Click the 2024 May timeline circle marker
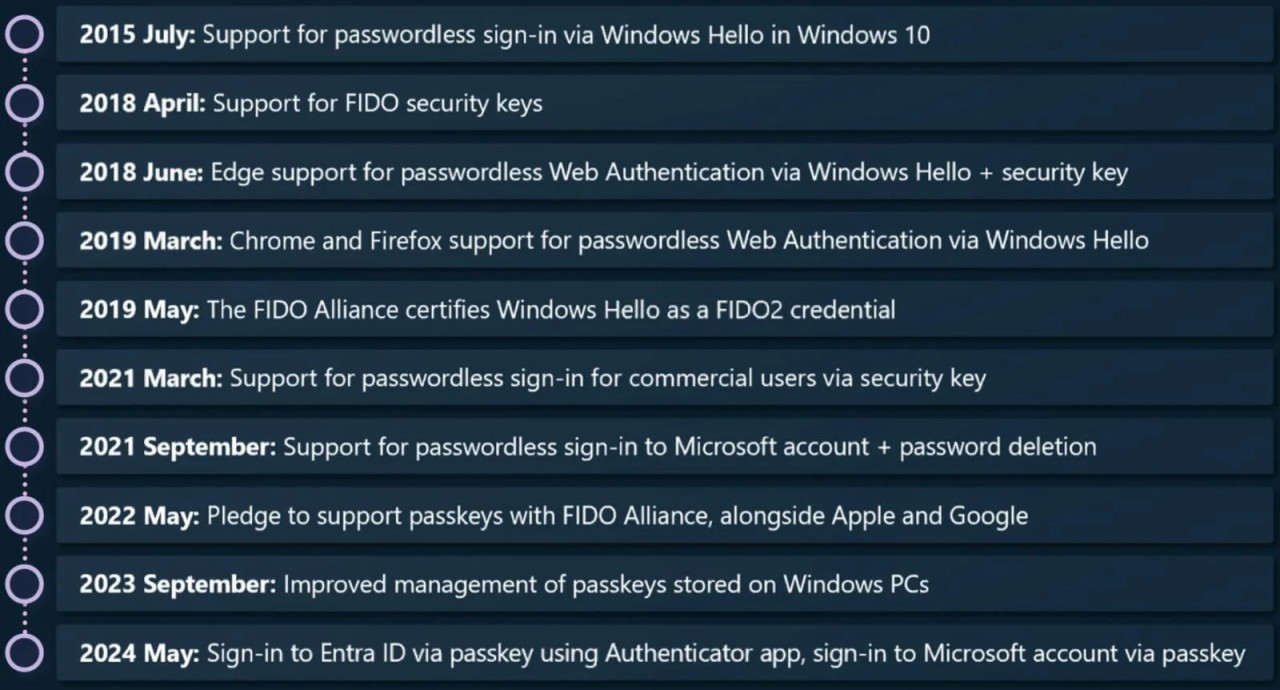 [x=24, y=653]
